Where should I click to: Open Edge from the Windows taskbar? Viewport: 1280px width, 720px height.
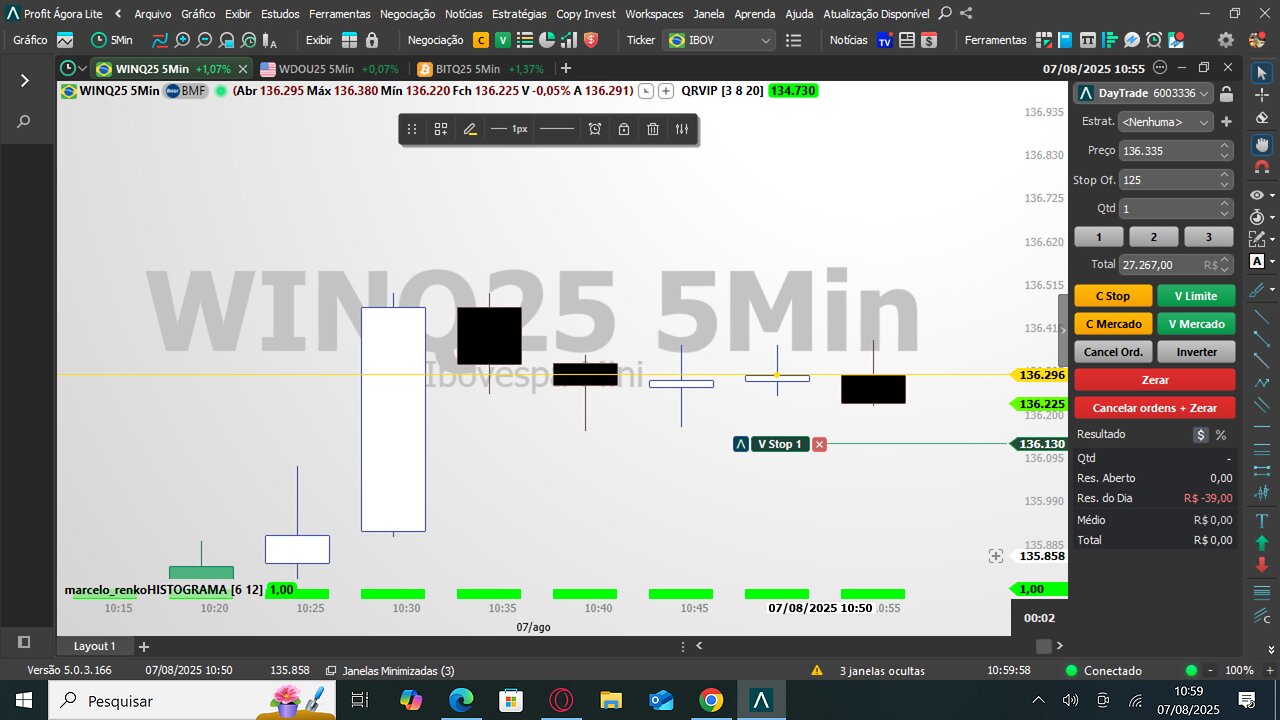[x=461, y=700]
